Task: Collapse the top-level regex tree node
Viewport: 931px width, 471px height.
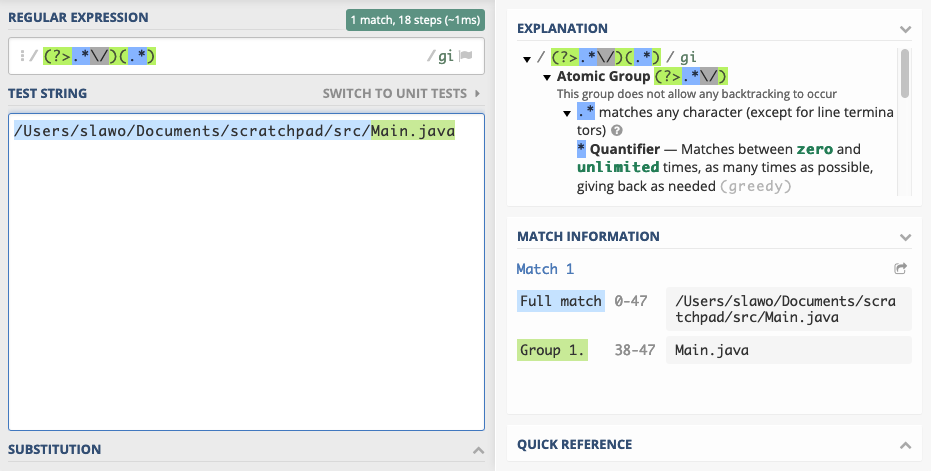Action: 527,59
